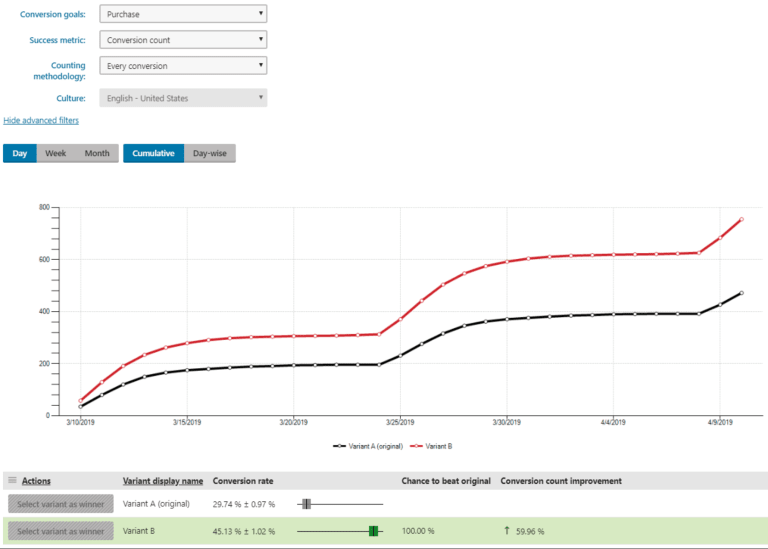
Task: Toggle Variant A (original) legend marker
Action: tap(342, 445)
